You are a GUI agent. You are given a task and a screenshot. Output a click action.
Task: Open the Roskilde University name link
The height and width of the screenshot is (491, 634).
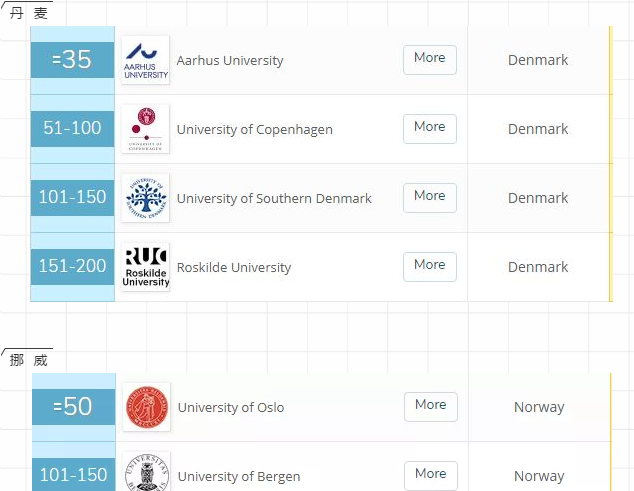point(234,267)
